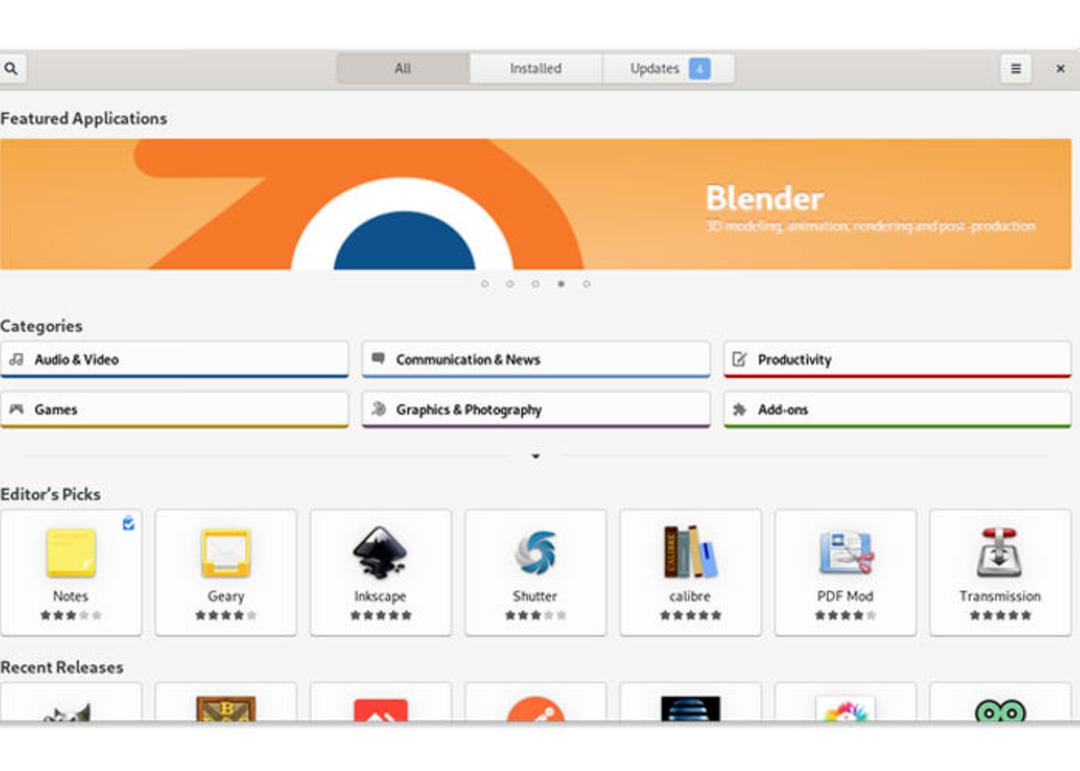Close the Software window
Screen dimensions: 1080x771
click(1060, 68)
